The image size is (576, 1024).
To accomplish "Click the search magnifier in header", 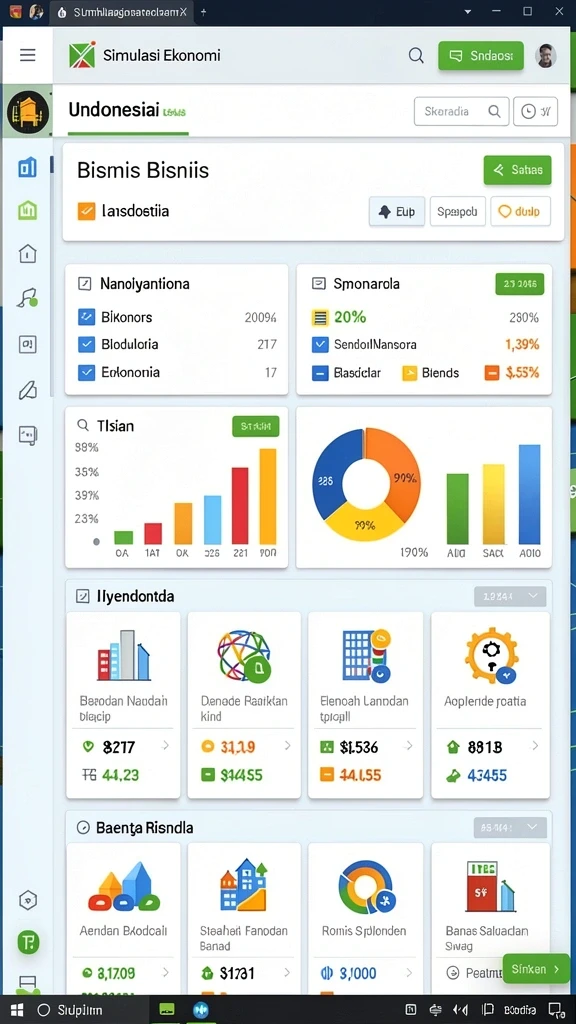I will pyautogui.click(x=416, y=56).
